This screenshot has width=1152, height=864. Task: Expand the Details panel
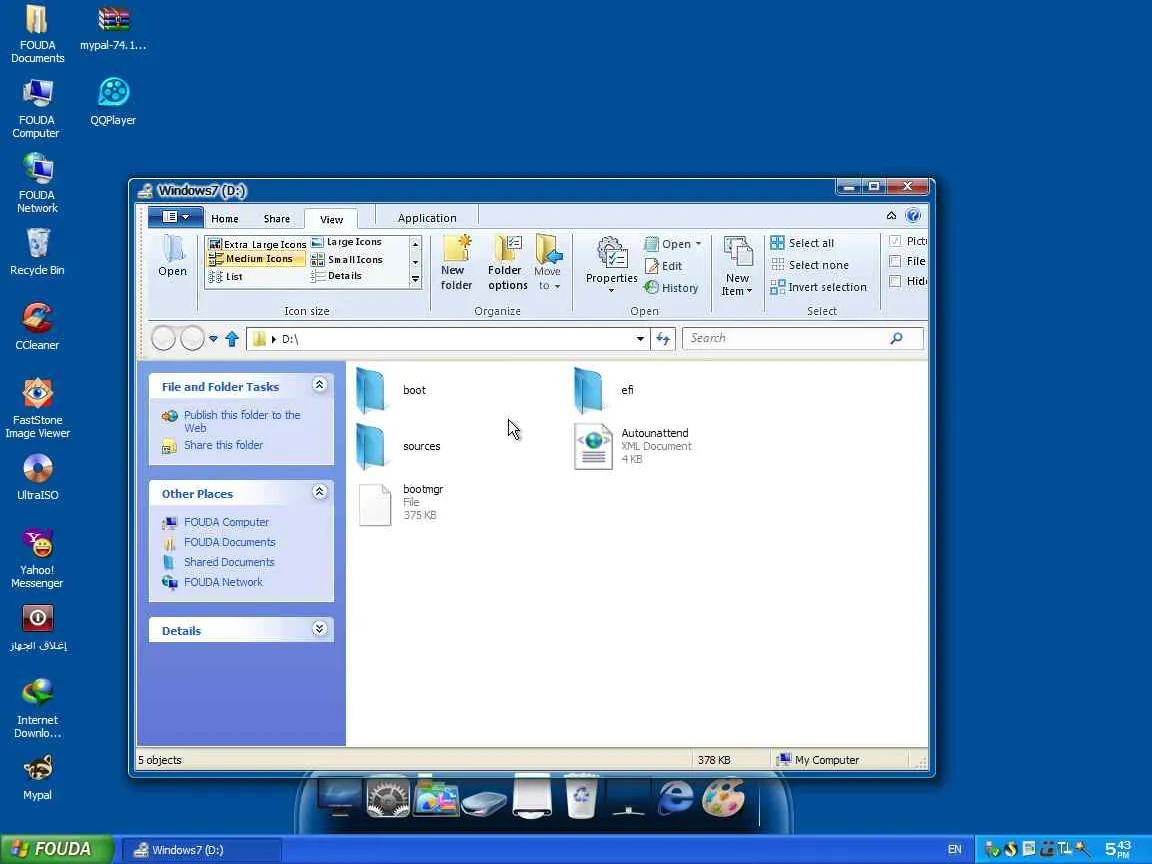point(320,628)
